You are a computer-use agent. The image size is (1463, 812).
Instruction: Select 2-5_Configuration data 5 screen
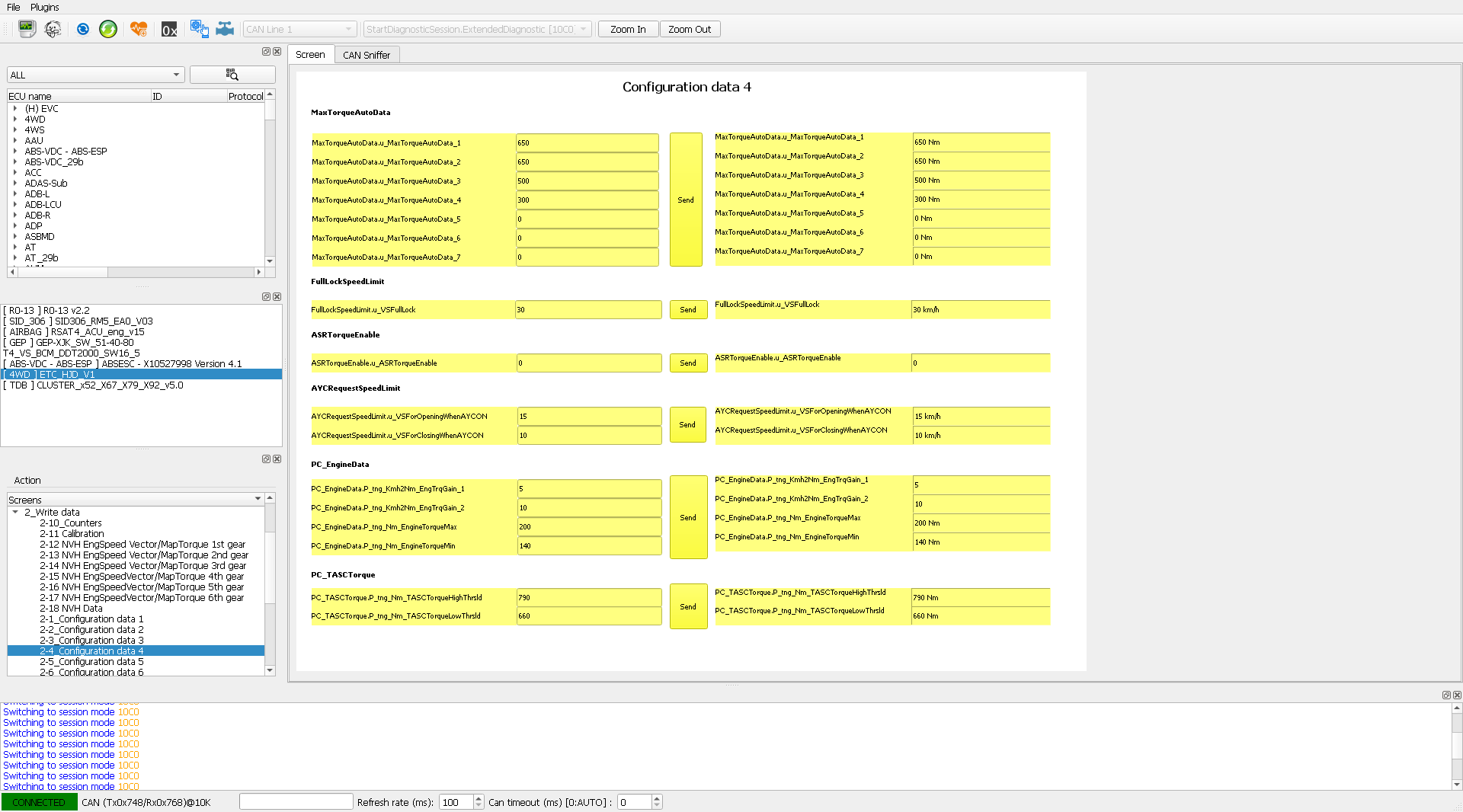click(91, 662)
